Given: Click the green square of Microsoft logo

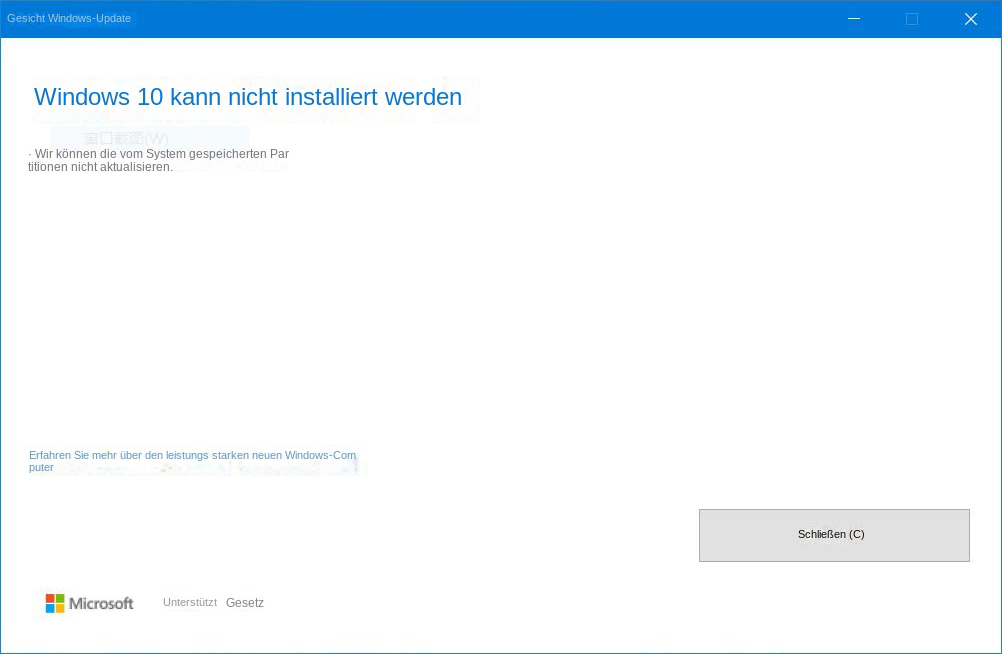Looking at the screenshot, I should tap(60, 598).
